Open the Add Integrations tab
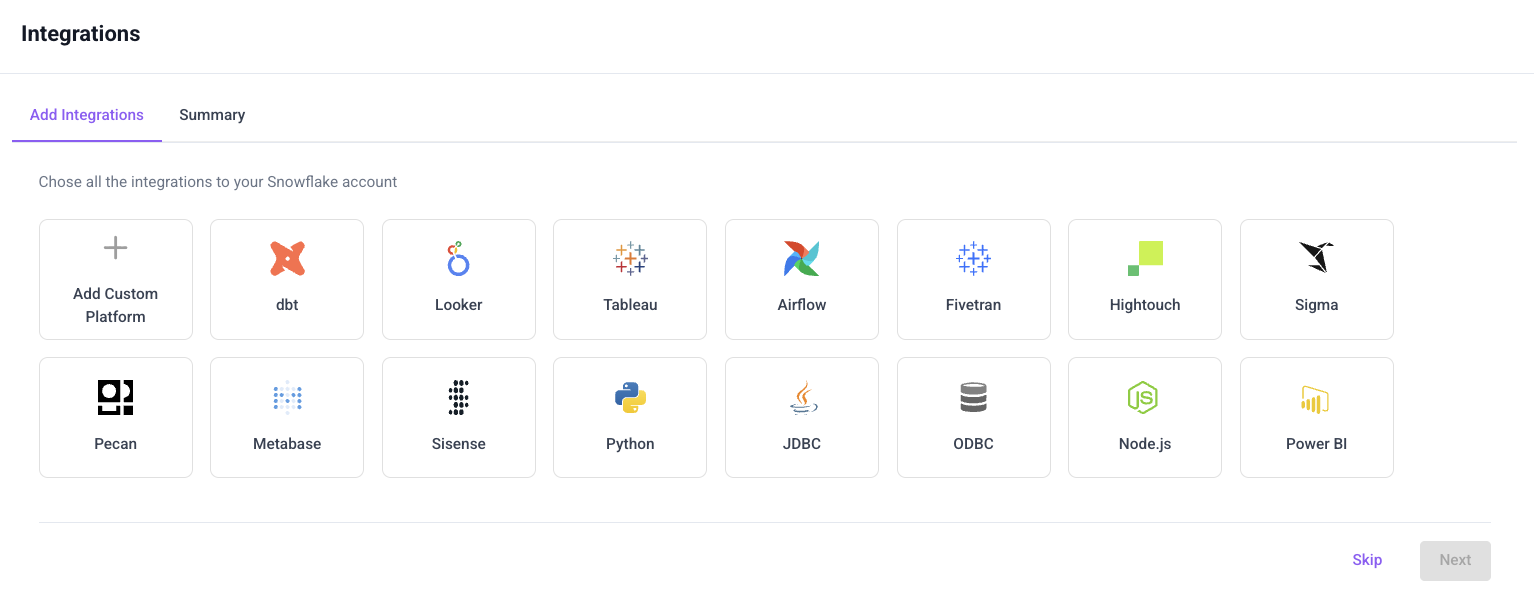The height and width of the screenshot is (601, 1534). (87, 115)
